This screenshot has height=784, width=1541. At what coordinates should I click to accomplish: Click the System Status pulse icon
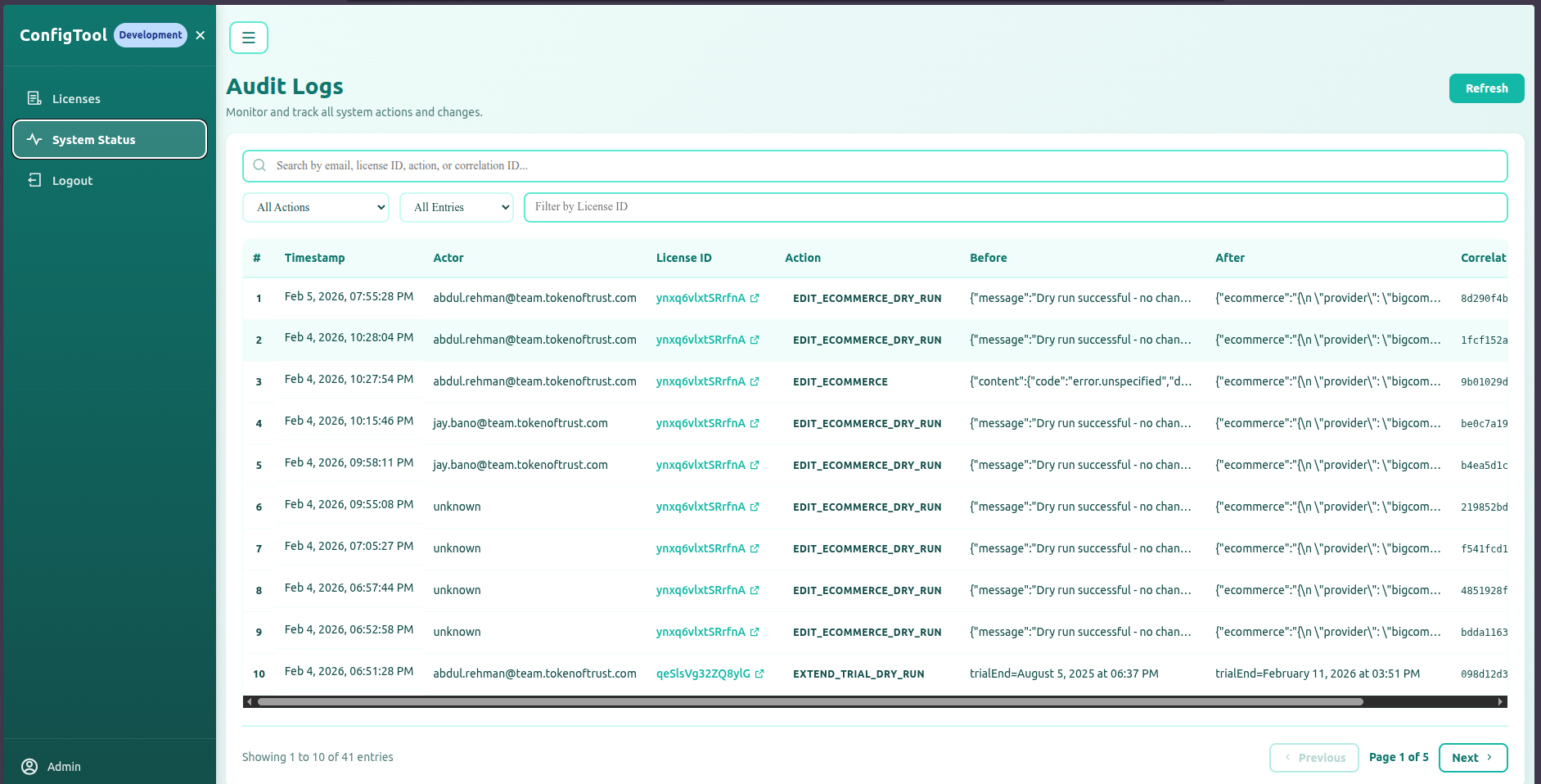coord(34,139)
